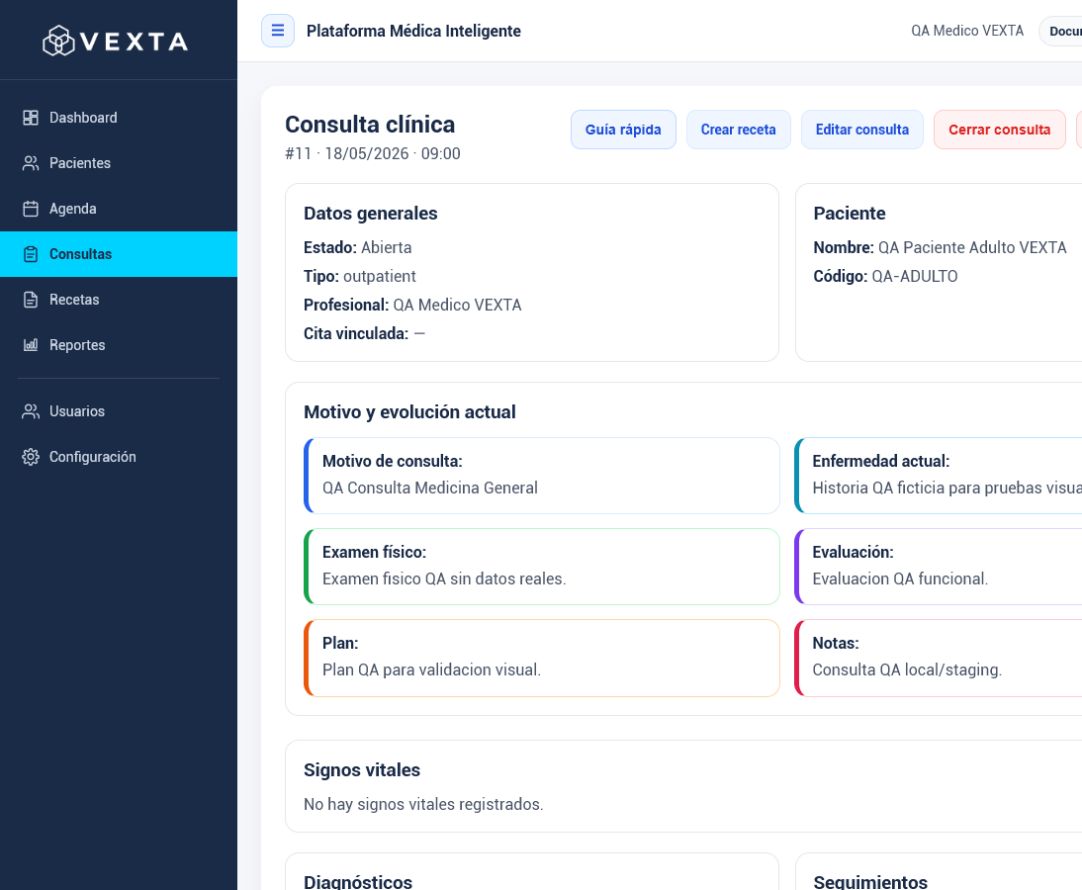Click the Cita vinculada line
The image size is (1082, 890).
(364, 334)
